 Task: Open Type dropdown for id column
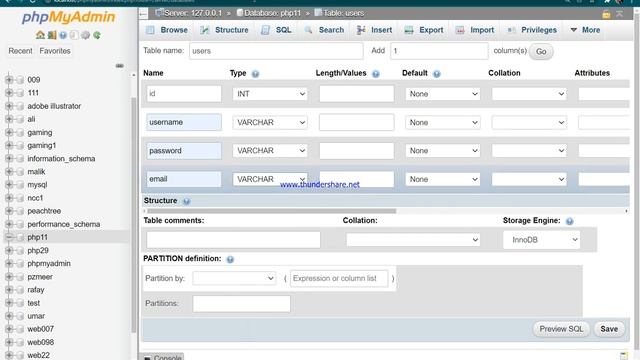pyautogui.click(x=270, y=94)
